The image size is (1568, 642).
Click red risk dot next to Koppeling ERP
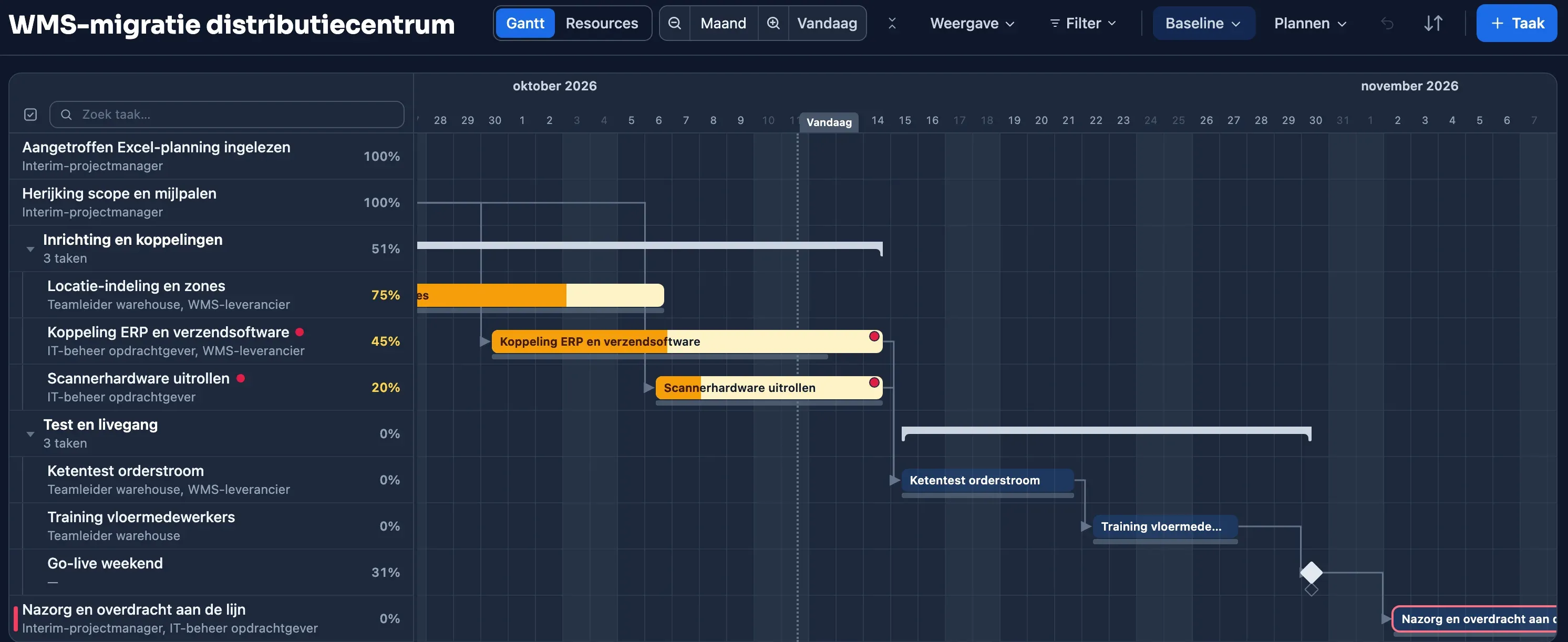(300, 332)
